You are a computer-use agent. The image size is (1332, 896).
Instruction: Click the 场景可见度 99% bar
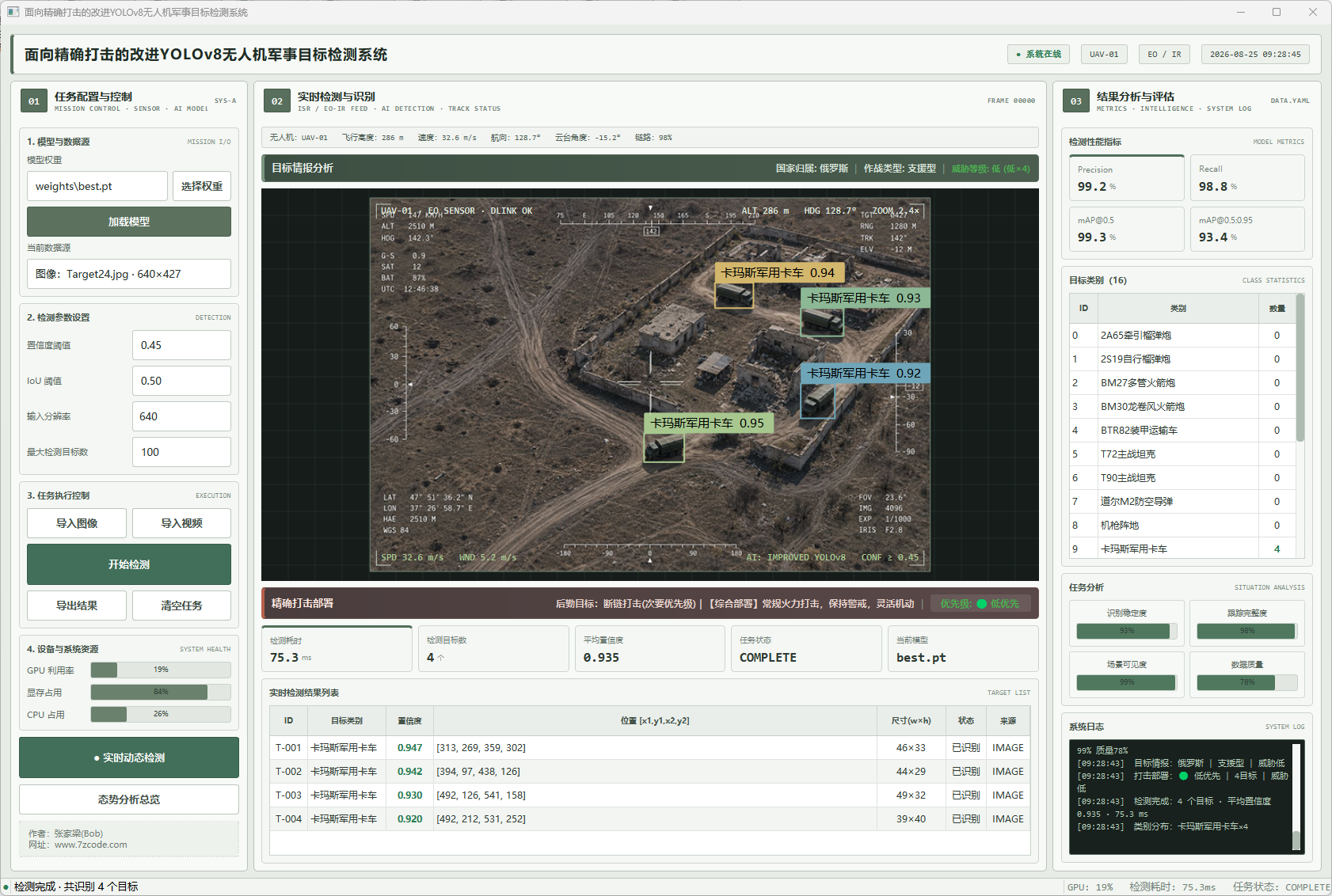[1127, 682]
